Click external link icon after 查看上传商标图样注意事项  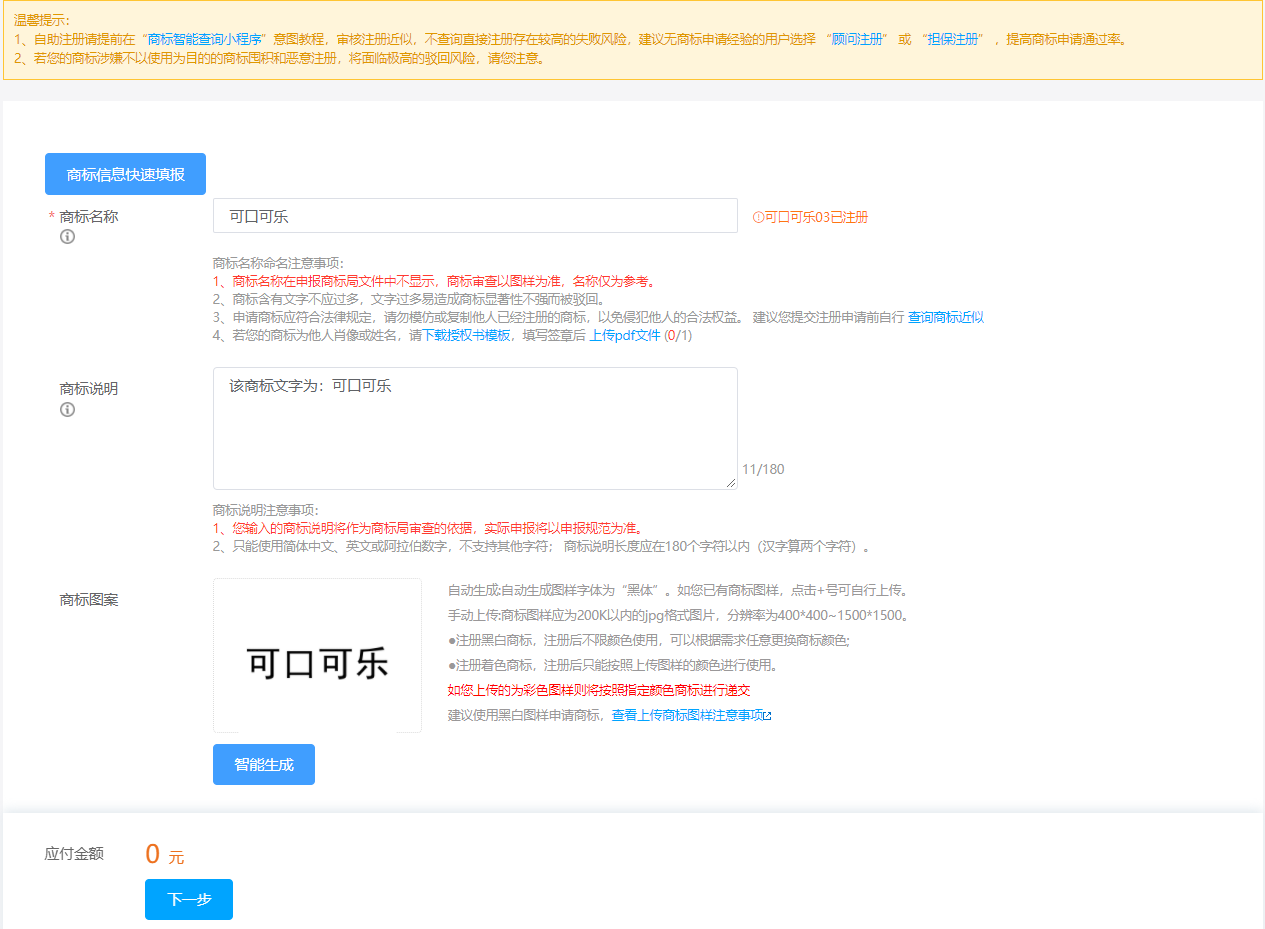point(767,716)
